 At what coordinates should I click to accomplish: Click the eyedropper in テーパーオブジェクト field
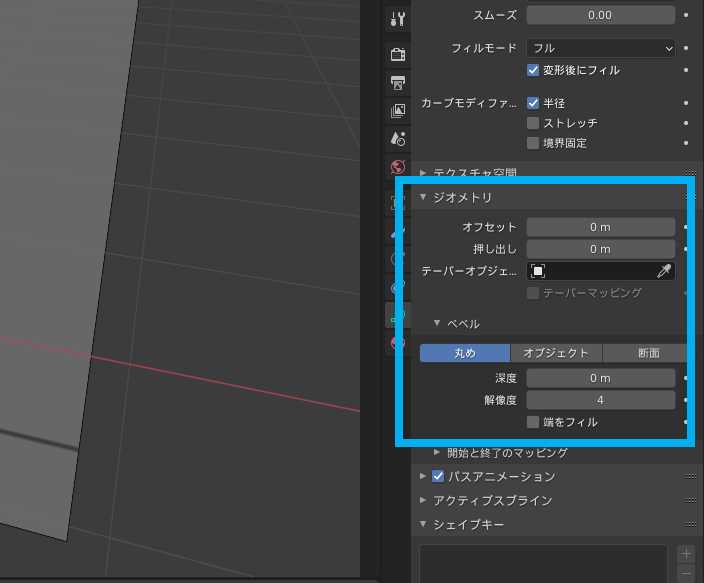coord(664,271)
